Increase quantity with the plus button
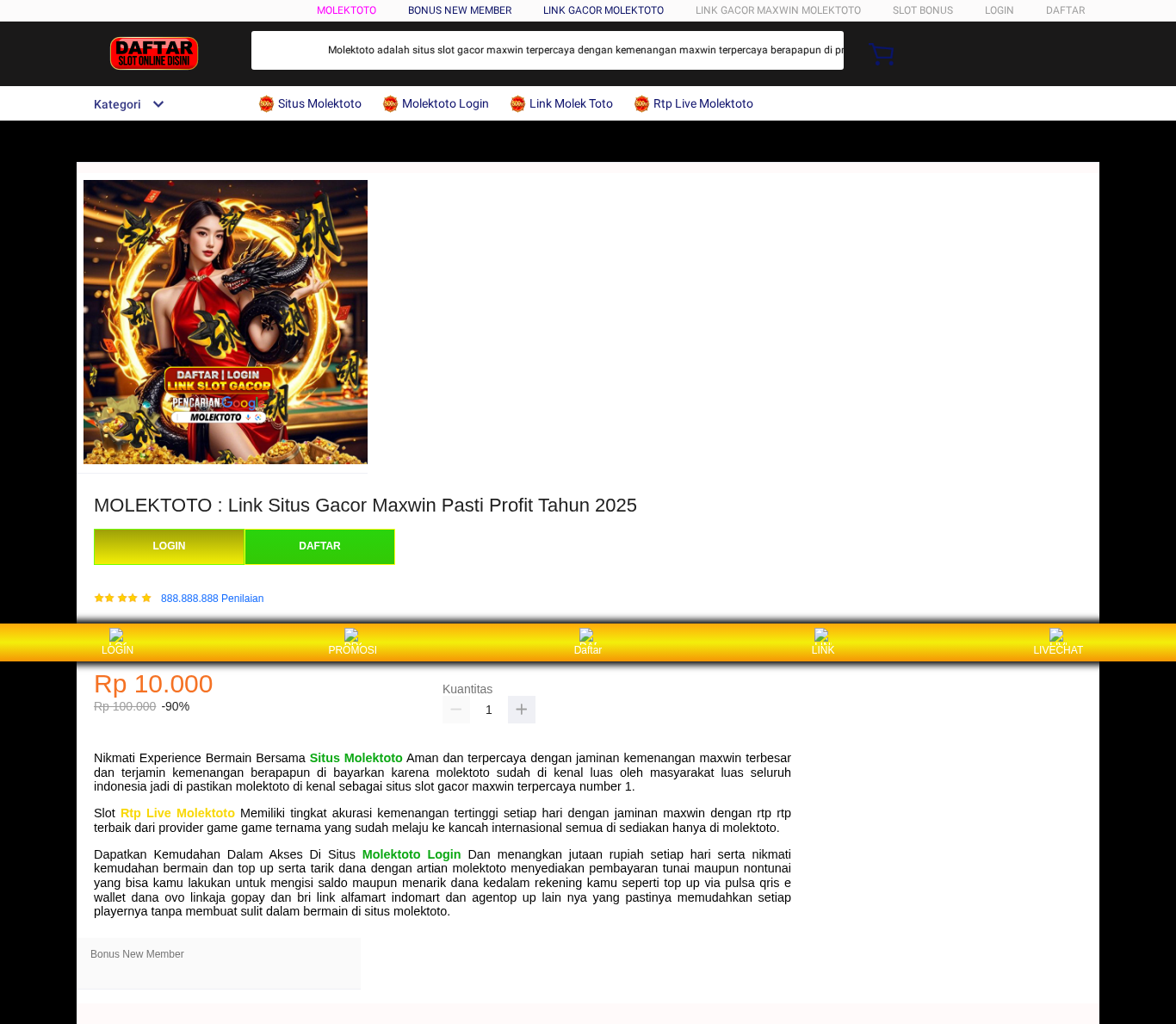The width and height of the screenshot is (1176, 1024). (522, 710)
